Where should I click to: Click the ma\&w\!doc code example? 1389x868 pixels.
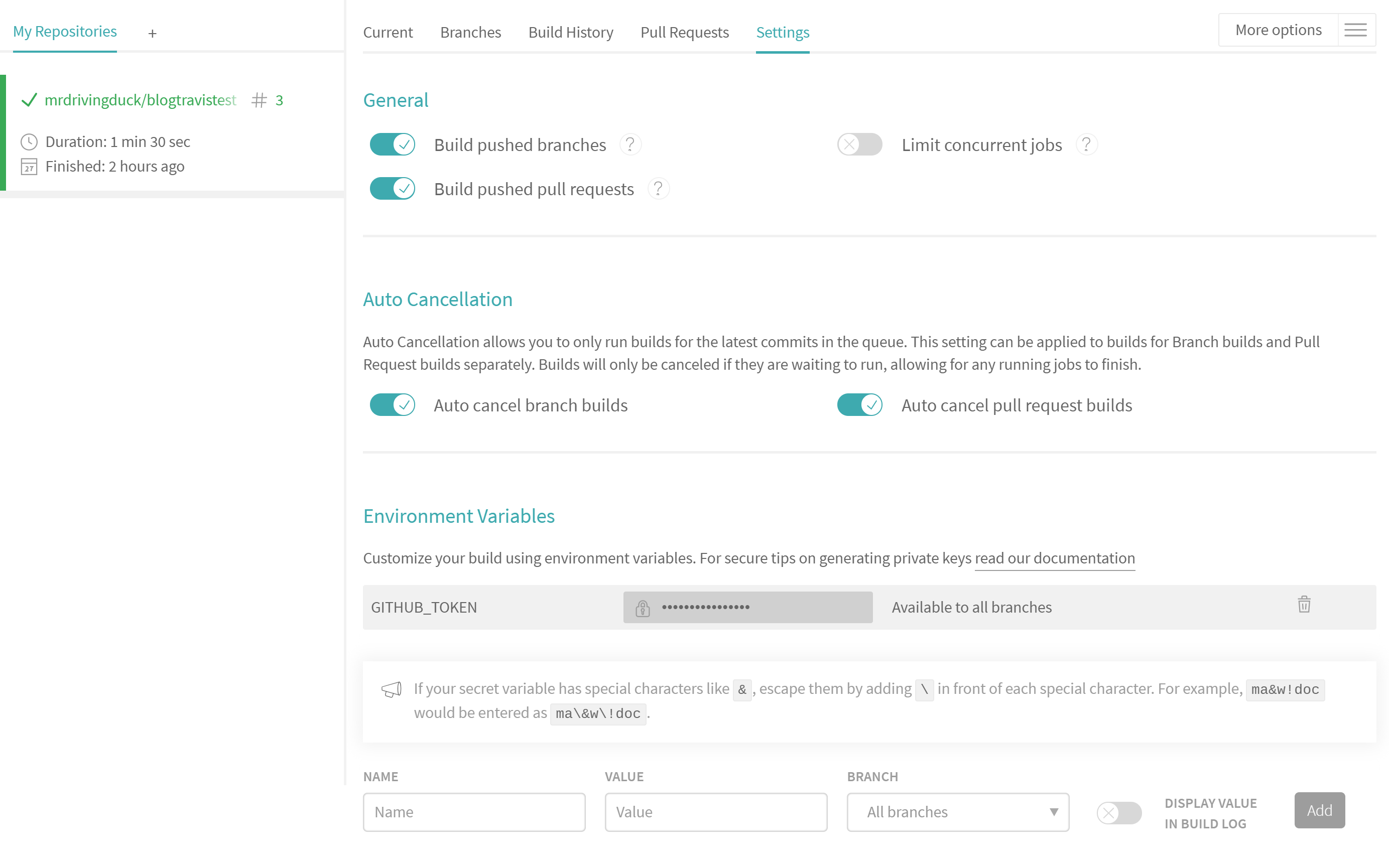598,713
